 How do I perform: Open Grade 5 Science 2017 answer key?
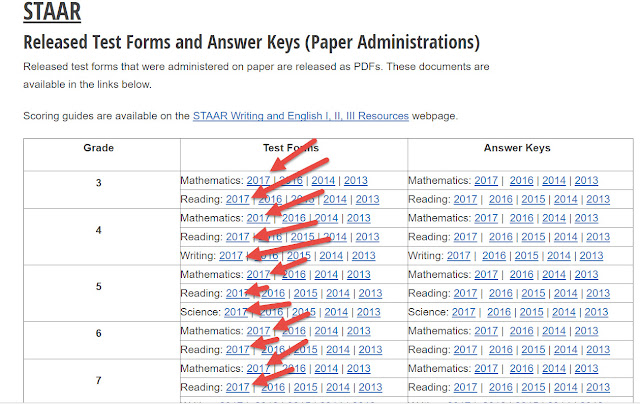[x=463, y=312]
